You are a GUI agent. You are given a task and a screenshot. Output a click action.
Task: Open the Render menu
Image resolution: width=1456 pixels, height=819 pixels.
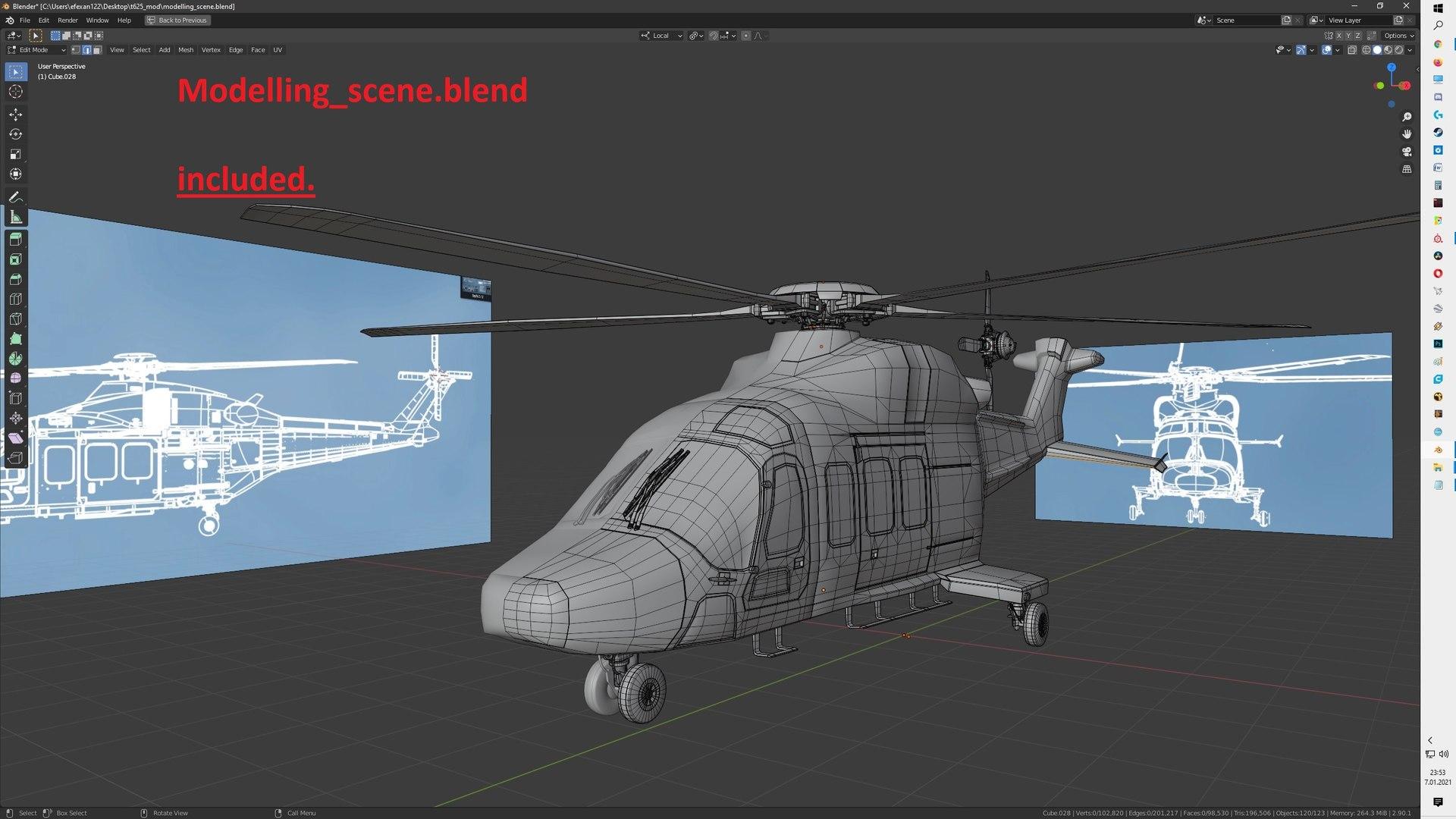(x=67, y=20)
